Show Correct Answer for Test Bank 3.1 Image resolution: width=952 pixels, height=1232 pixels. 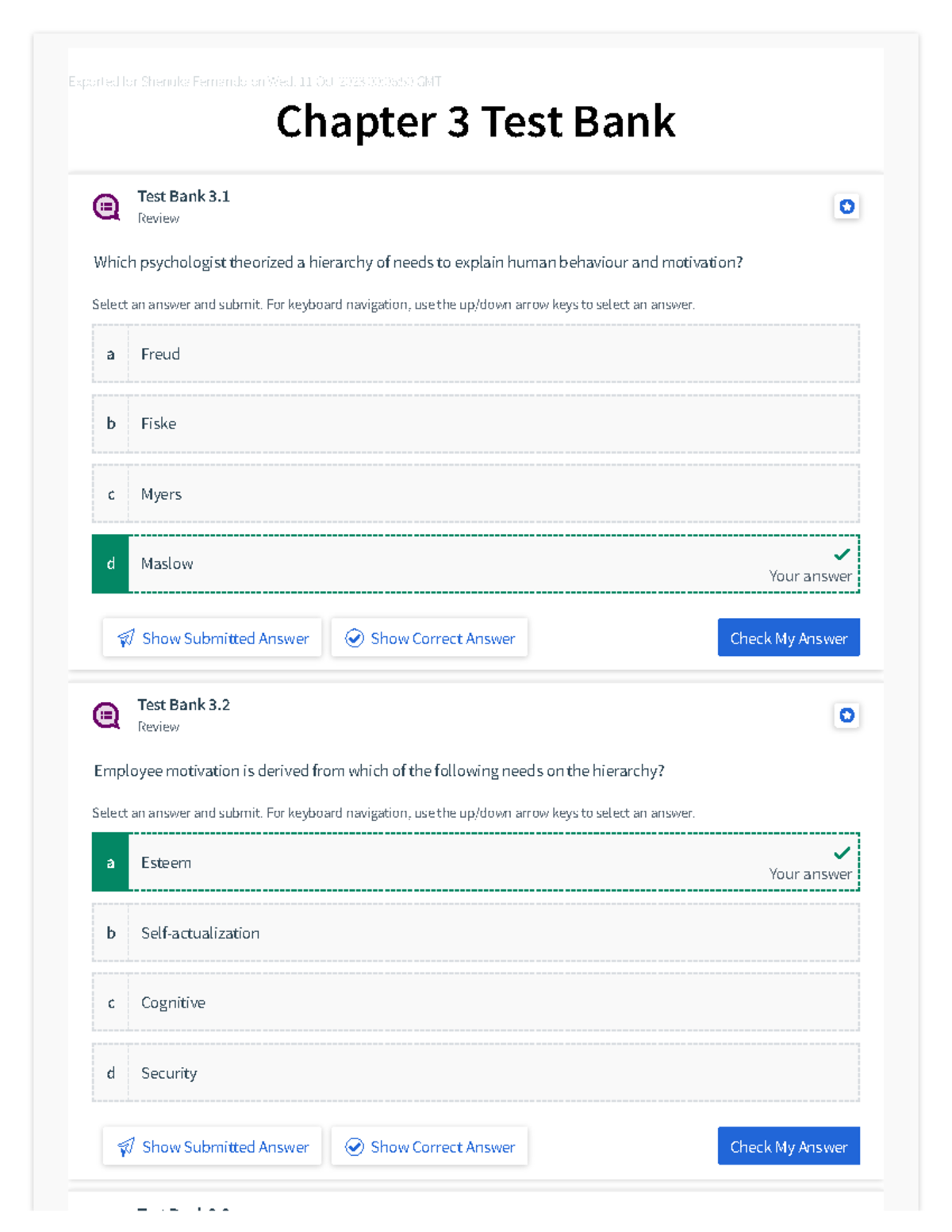(429, 638)
